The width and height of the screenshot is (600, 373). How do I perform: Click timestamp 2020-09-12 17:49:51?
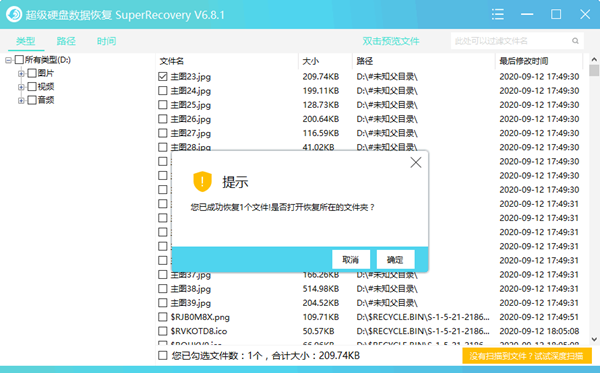(539, 317)
